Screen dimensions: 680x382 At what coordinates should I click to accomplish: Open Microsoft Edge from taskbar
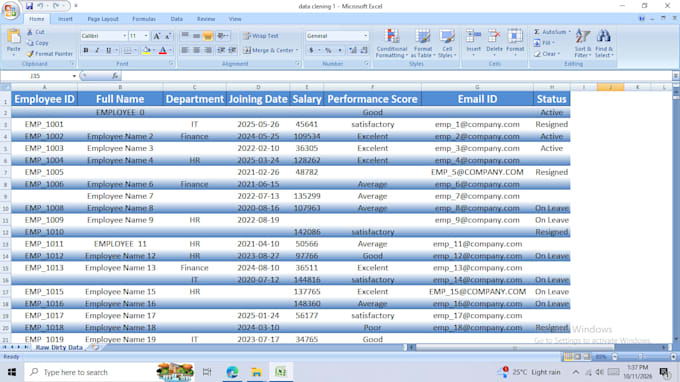pos(232,372)
